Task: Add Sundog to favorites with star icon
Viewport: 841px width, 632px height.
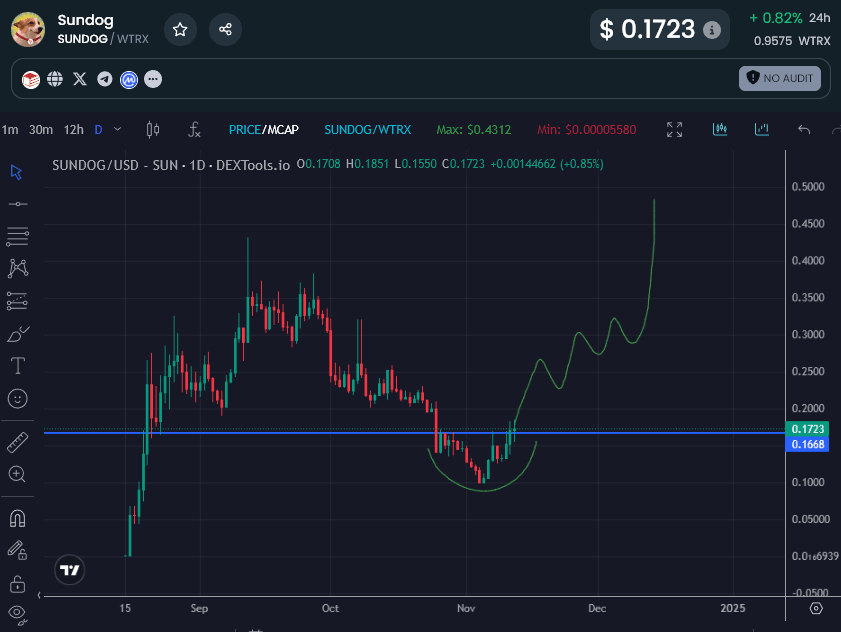Action: tap(180, 30)
